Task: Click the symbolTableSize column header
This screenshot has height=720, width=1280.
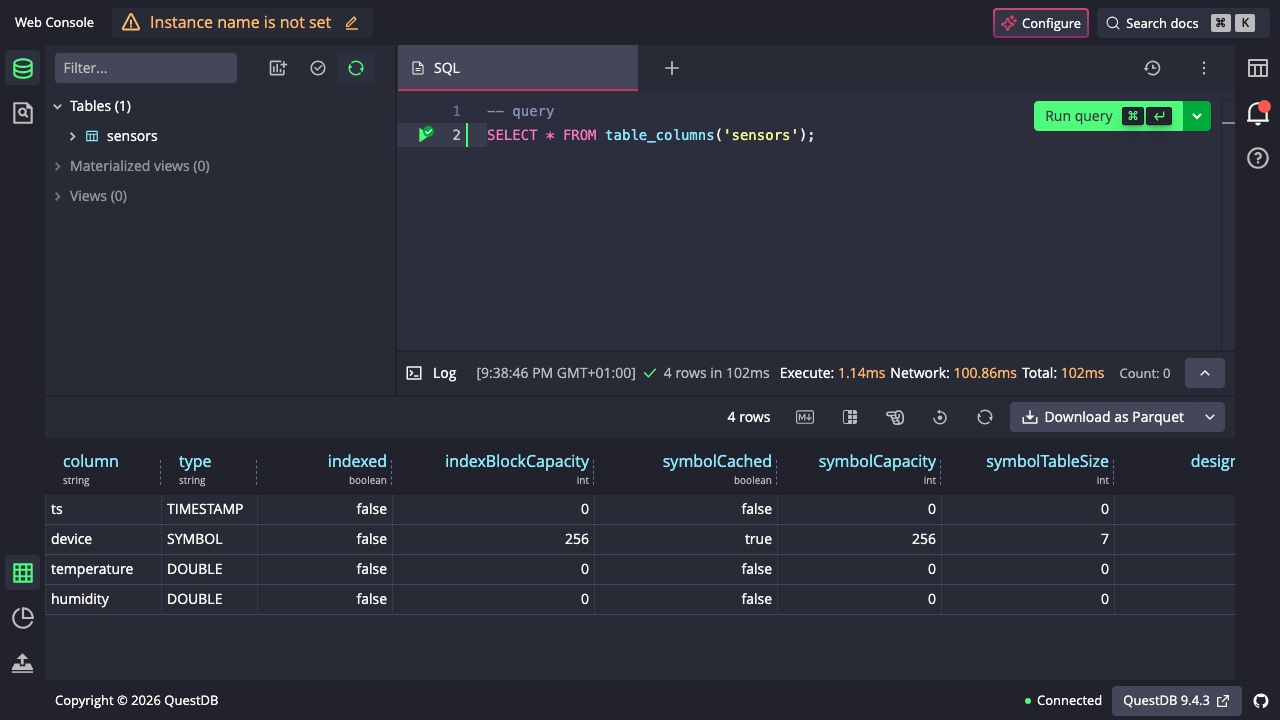Action: click(1047, 461)
